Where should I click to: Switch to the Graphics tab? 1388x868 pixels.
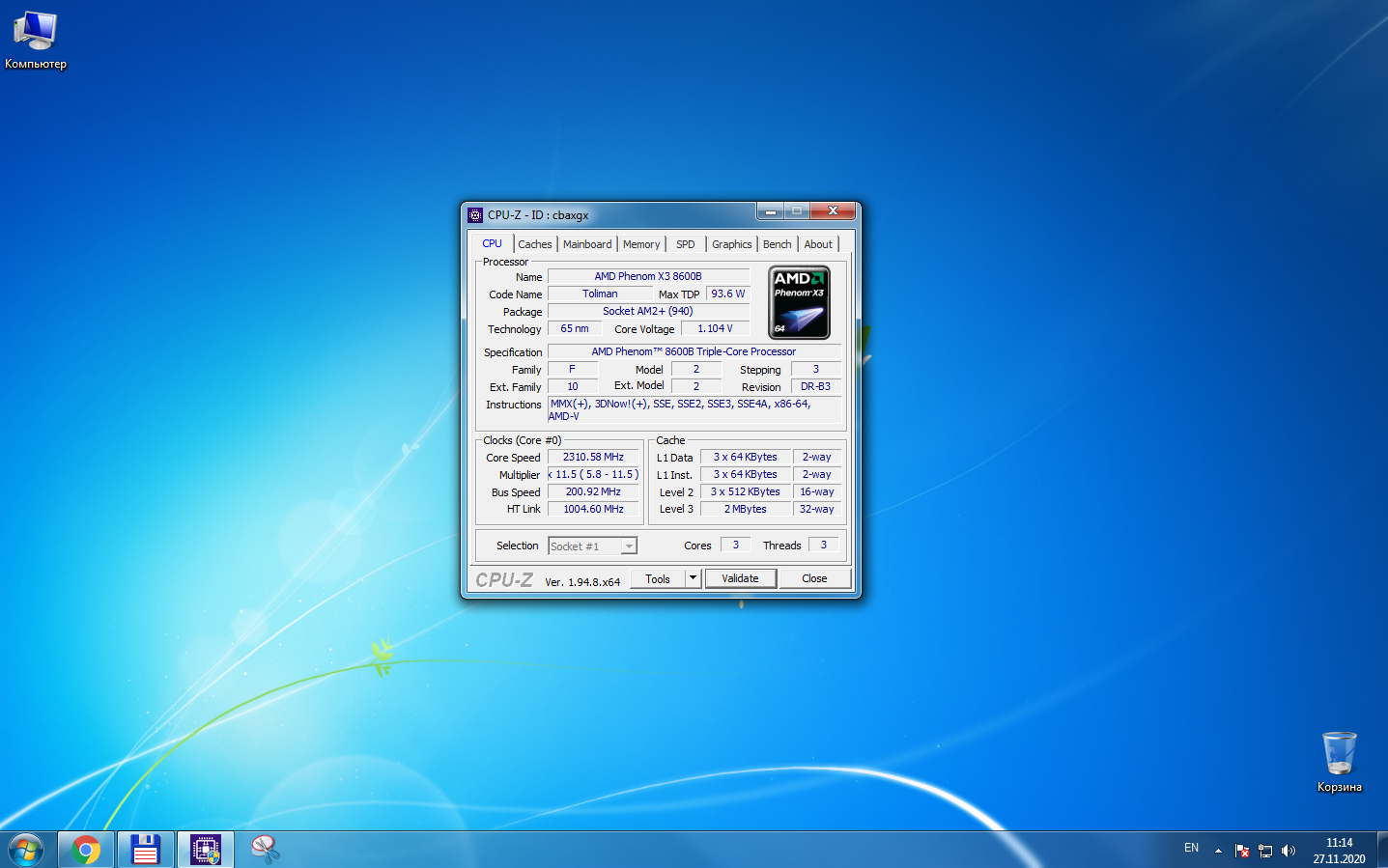[x=731, y=244]
